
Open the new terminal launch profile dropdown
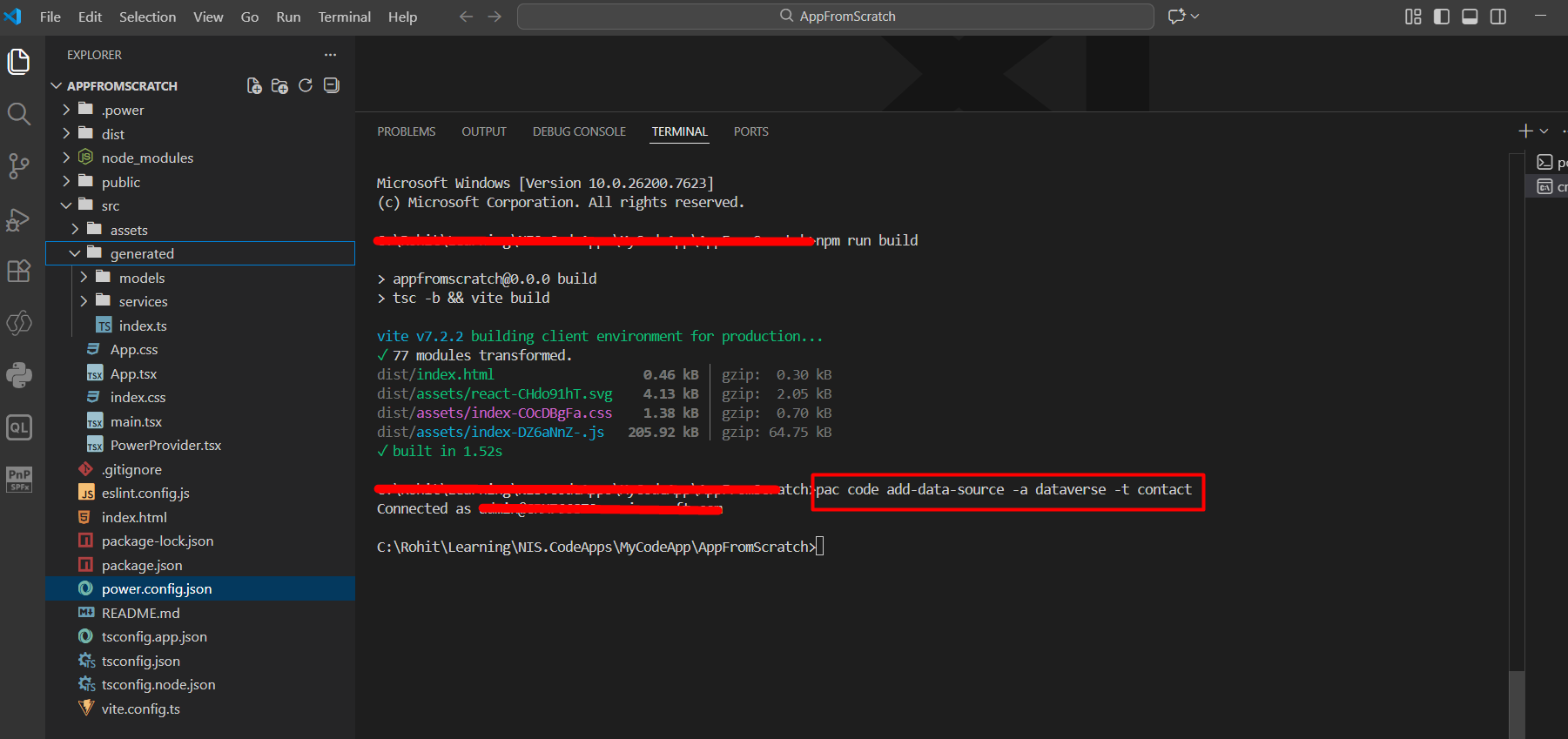click(x=1544, y=131)
